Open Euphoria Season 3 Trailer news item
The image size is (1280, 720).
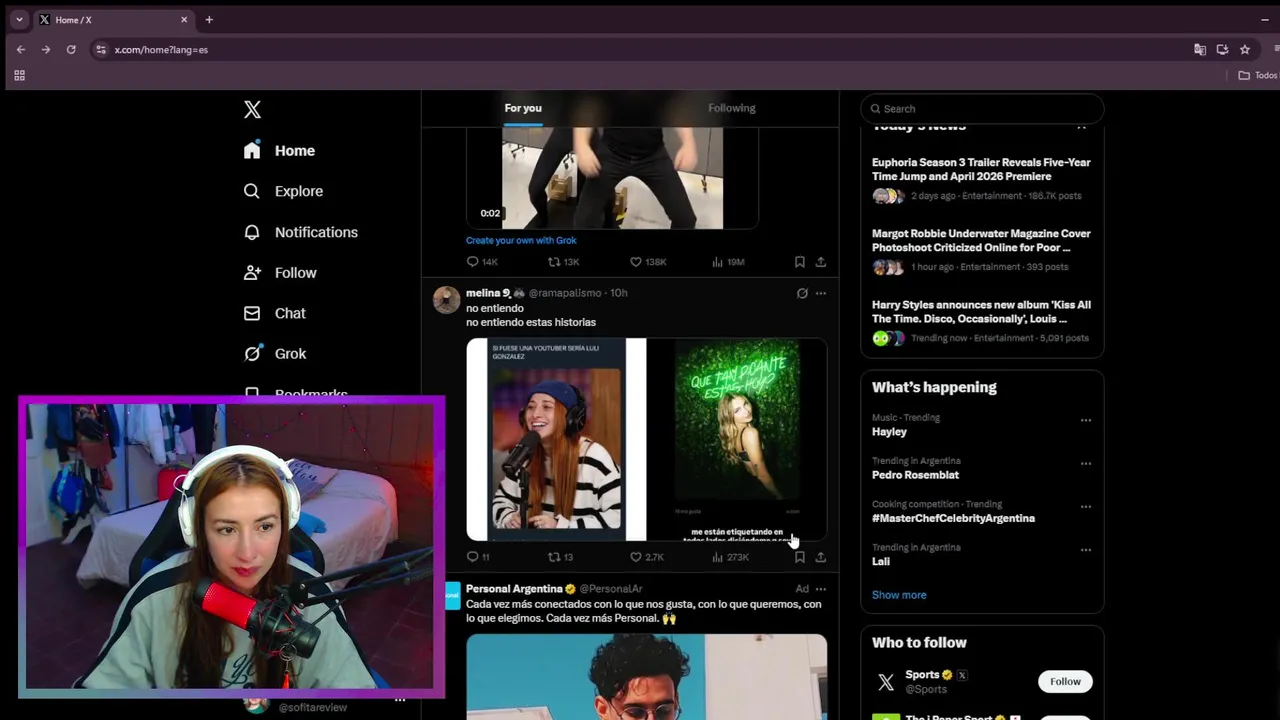981,178
